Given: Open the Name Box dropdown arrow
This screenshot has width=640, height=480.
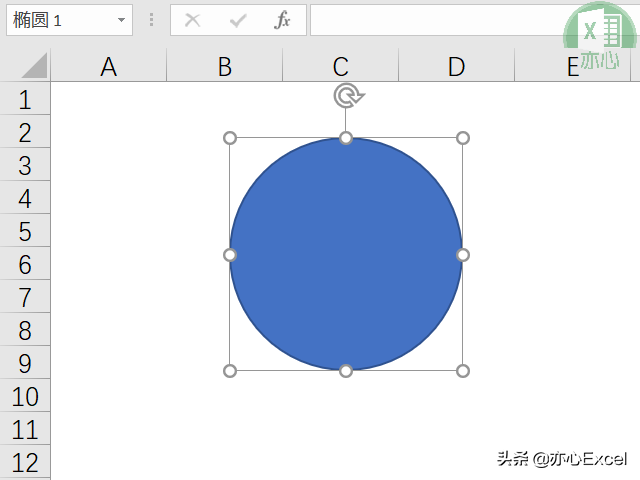Looking at the screenshot, I should coord(121,20).
